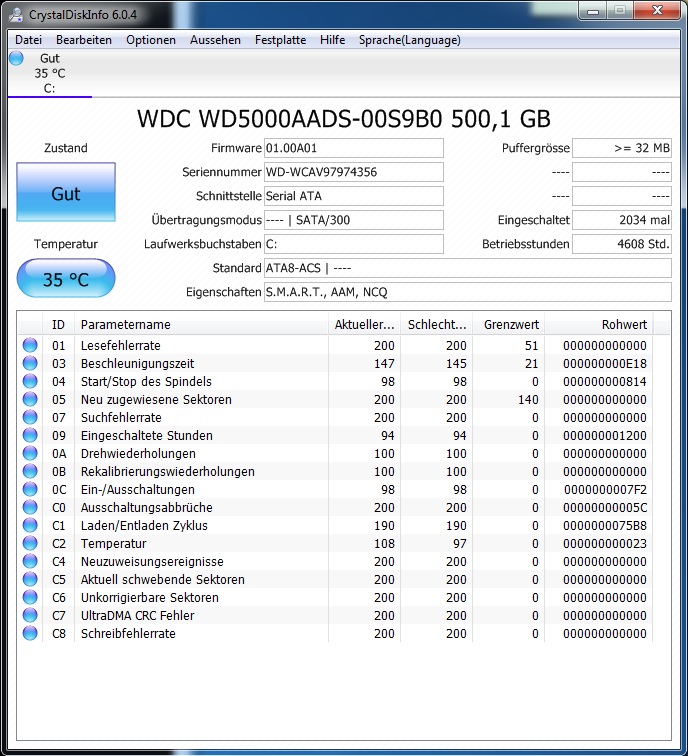Viewport: 688px width, 756px height.
Task: Open the Hilfe menu
Action: click(x=332, y=40)
